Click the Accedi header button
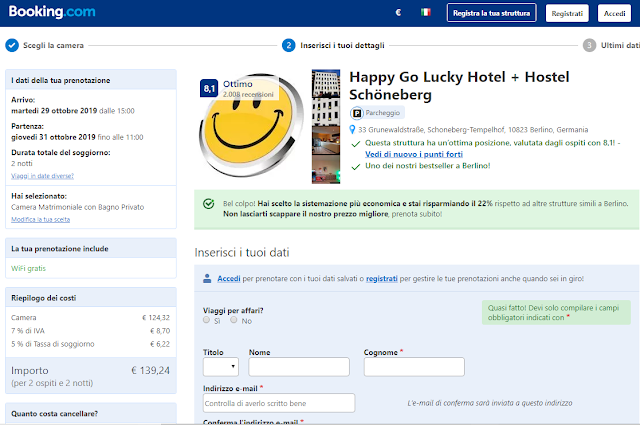The height and width of the screenshot is (425, 640). coord(614,13)
